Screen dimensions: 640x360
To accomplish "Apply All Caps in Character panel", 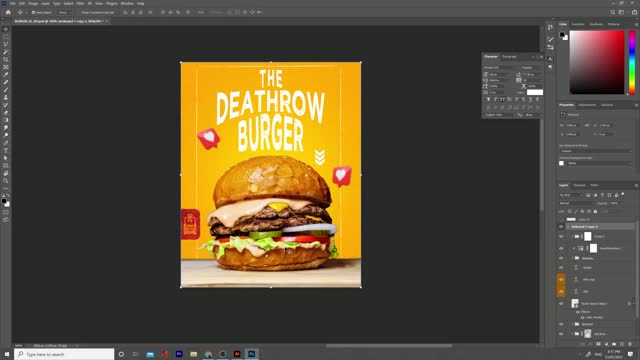I will pos(502,99).
